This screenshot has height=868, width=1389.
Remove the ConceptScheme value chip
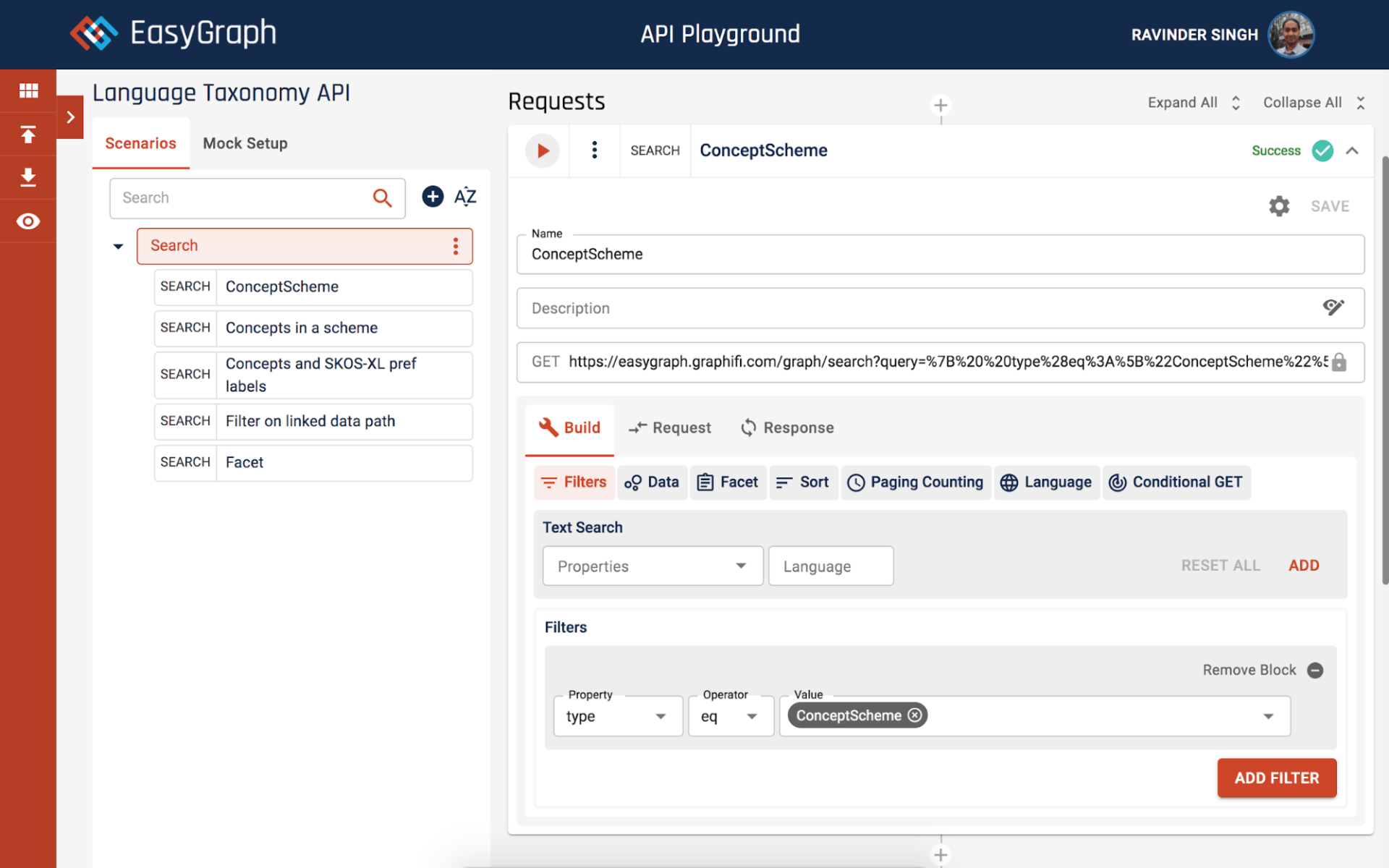[x=915, y=715]
